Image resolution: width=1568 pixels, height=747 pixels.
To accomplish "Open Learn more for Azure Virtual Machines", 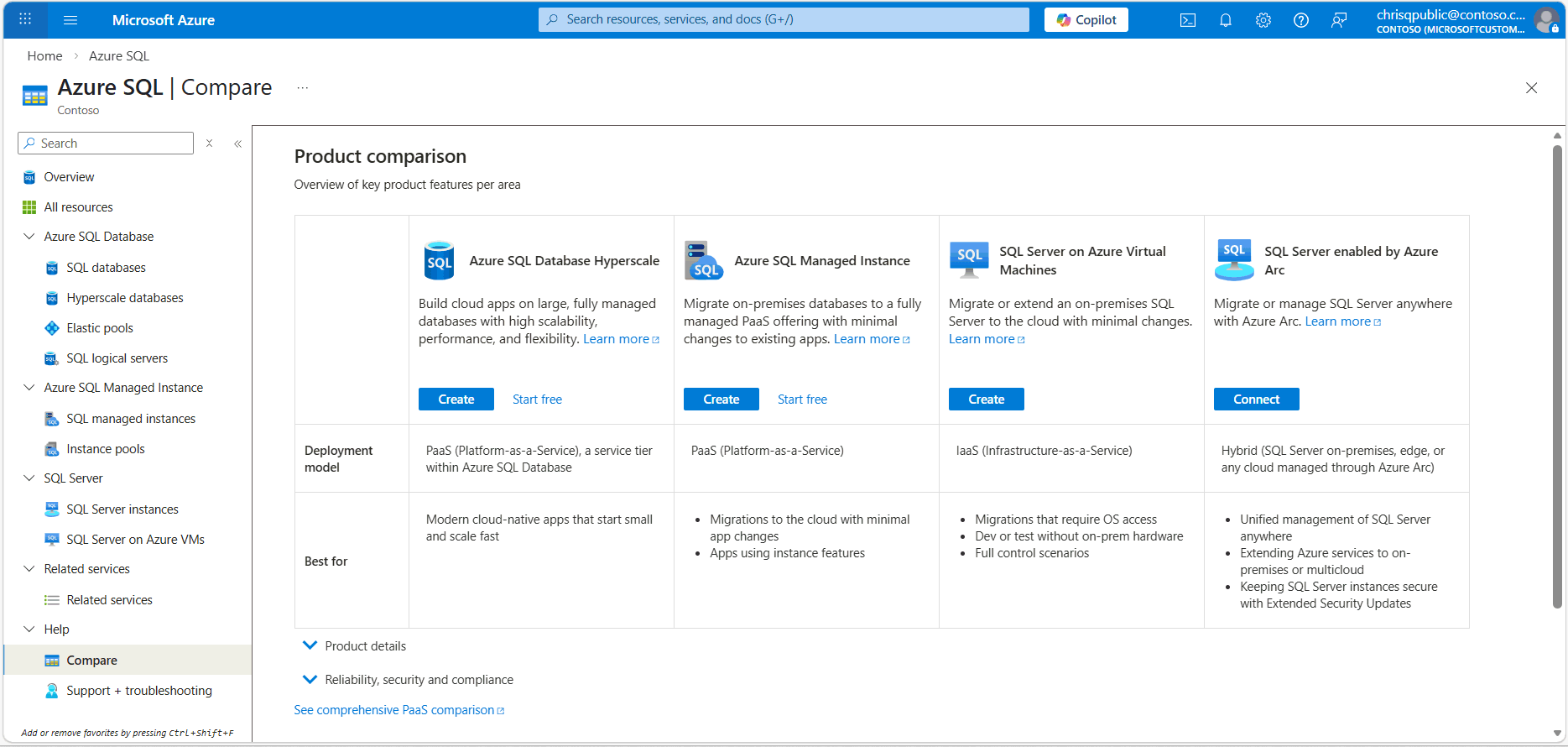I will tap(987, 339).
